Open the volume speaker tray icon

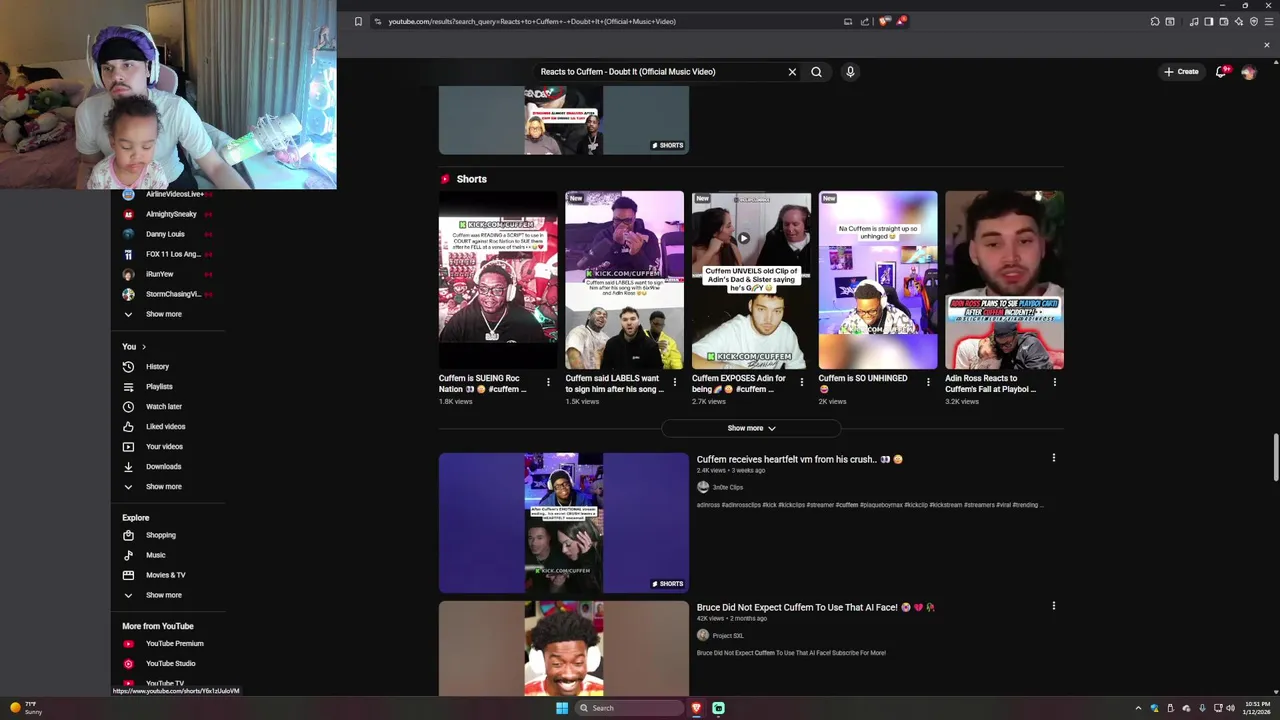[x=1230, y=708]
